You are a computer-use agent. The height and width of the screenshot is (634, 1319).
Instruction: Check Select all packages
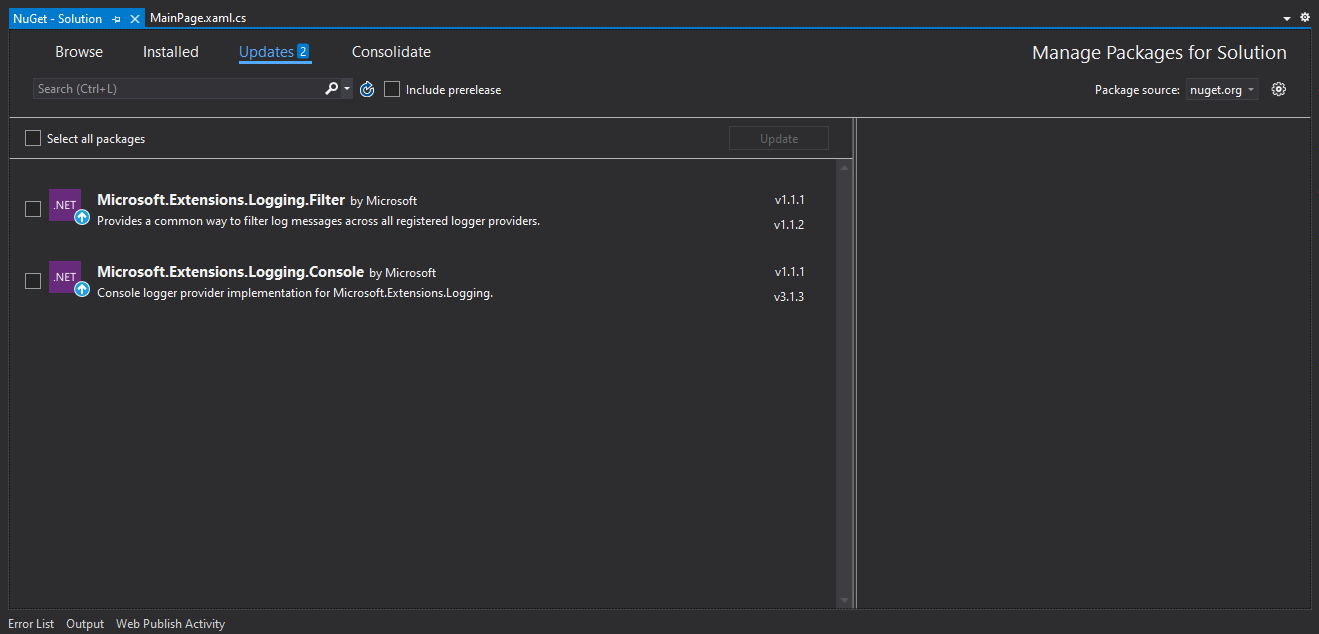pyautogui.click(x=33, y=138)
